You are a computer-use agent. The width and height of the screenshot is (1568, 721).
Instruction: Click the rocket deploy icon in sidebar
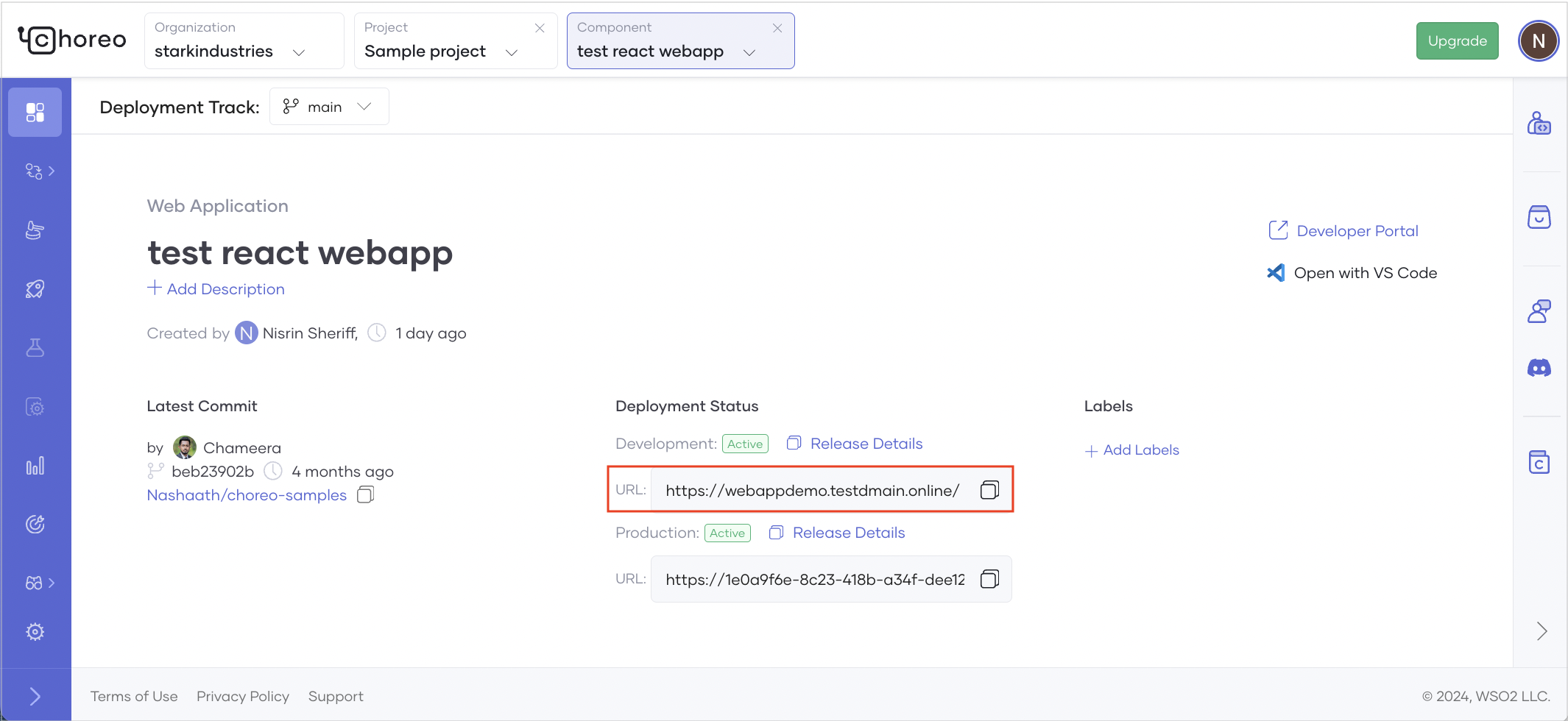(x=35, y=289)
